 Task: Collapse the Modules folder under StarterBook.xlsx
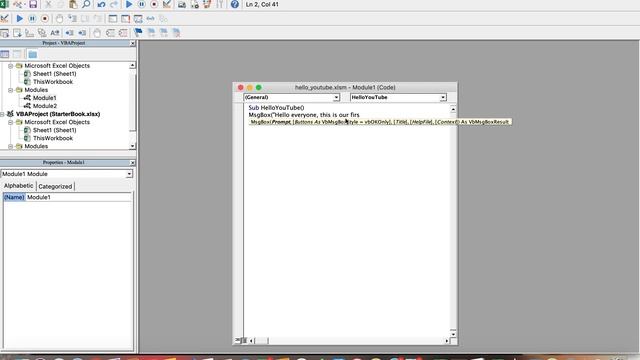(11, 146)
